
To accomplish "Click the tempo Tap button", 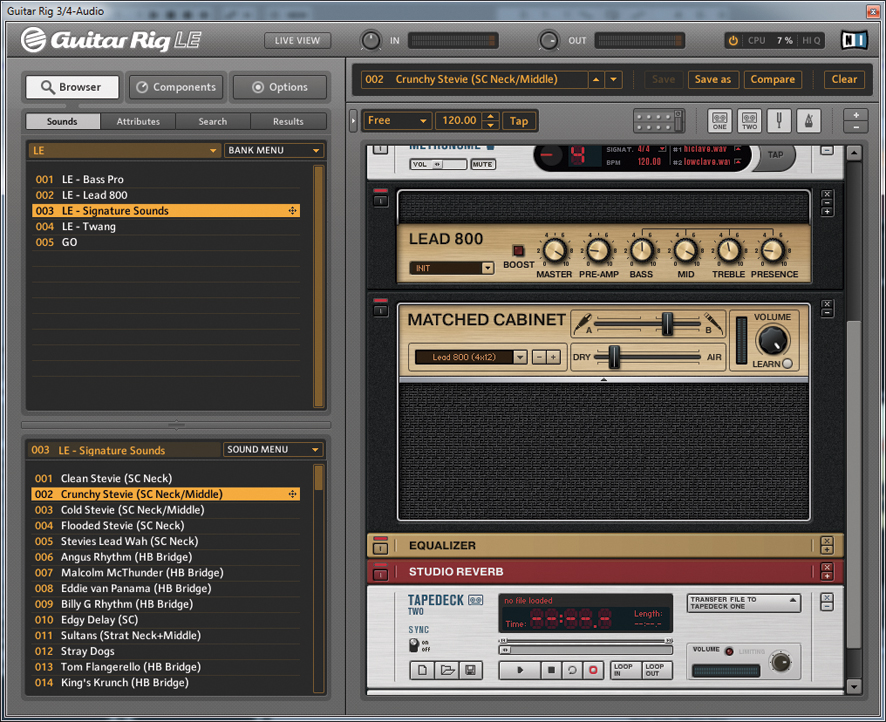I will [519, 121].
